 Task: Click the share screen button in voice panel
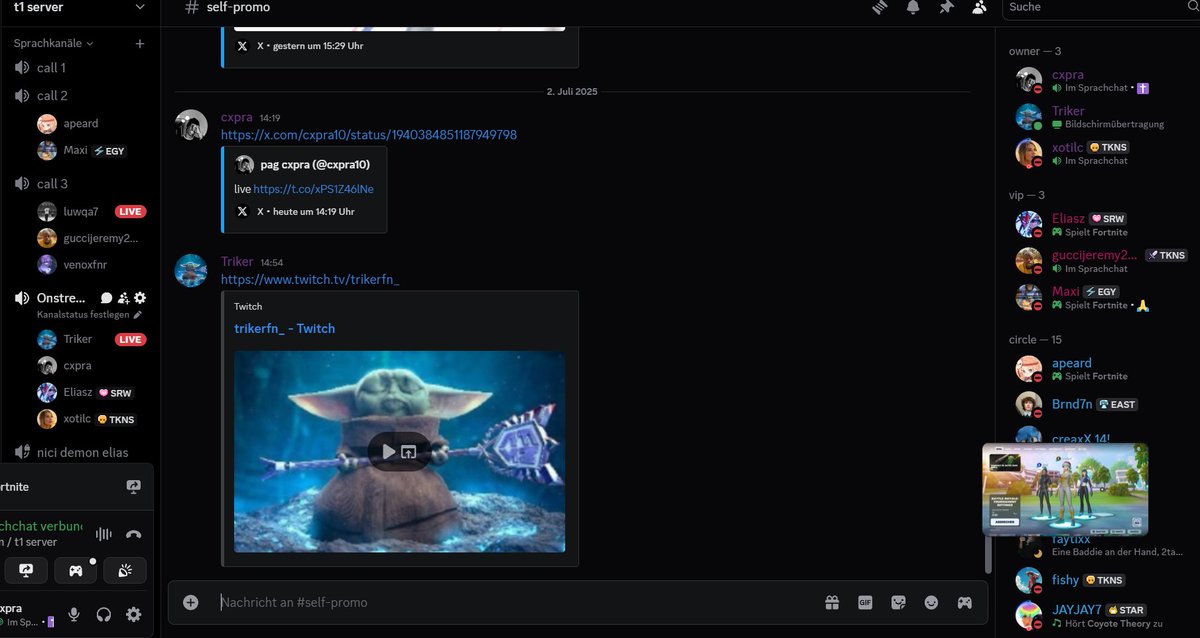coord(25,570)
